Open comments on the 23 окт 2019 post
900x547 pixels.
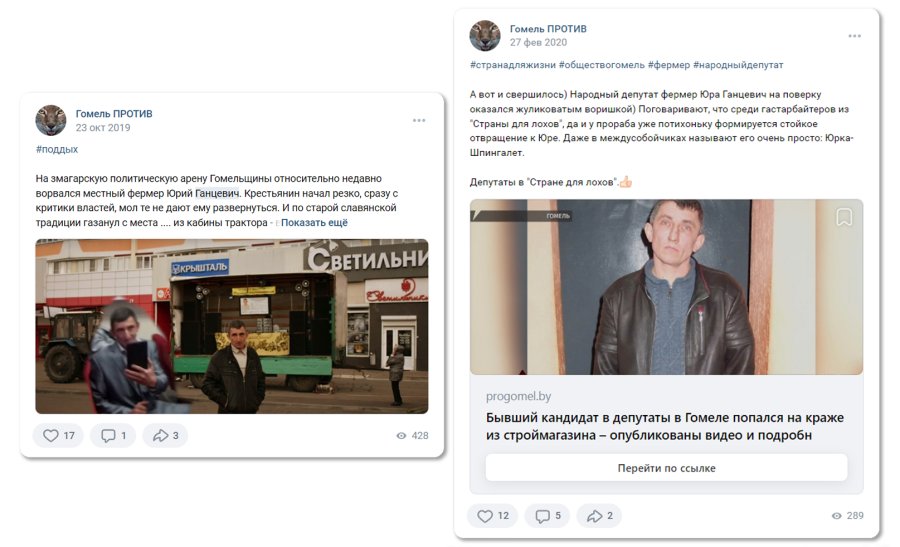pos(113,435)
